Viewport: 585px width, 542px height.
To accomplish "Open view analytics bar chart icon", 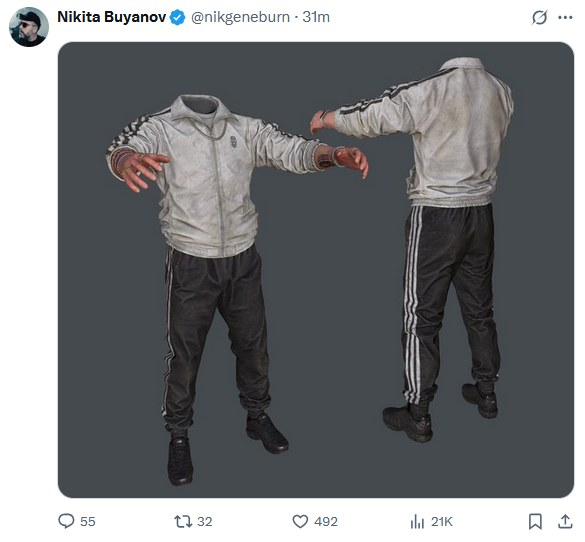I will [x=417, y=521].
